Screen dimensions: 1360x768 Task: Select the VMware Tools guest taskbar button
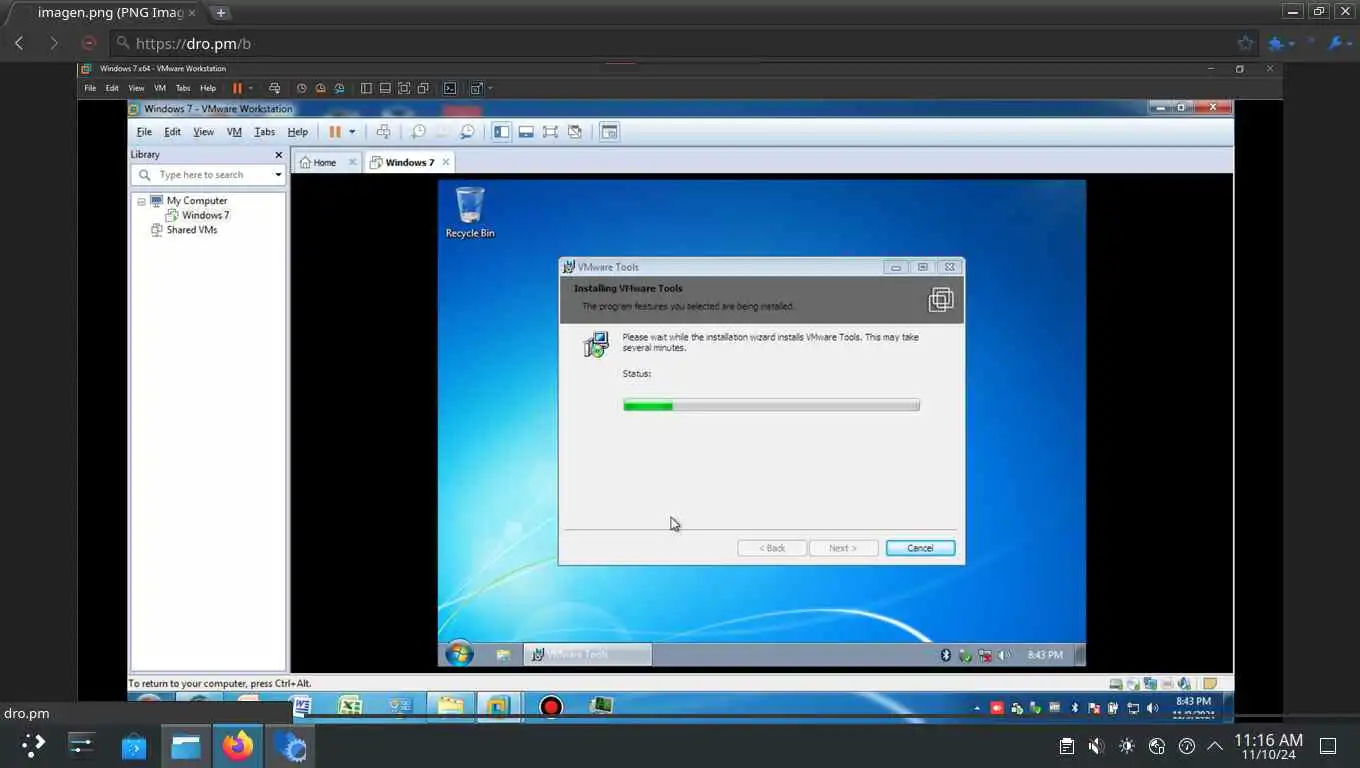588,655
